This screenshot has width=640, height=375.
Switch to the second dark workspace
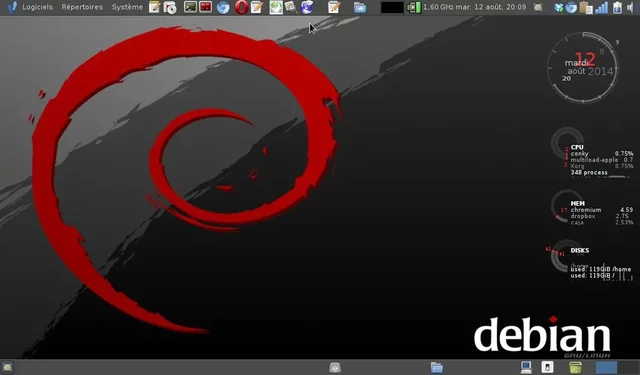pos(628,367)
